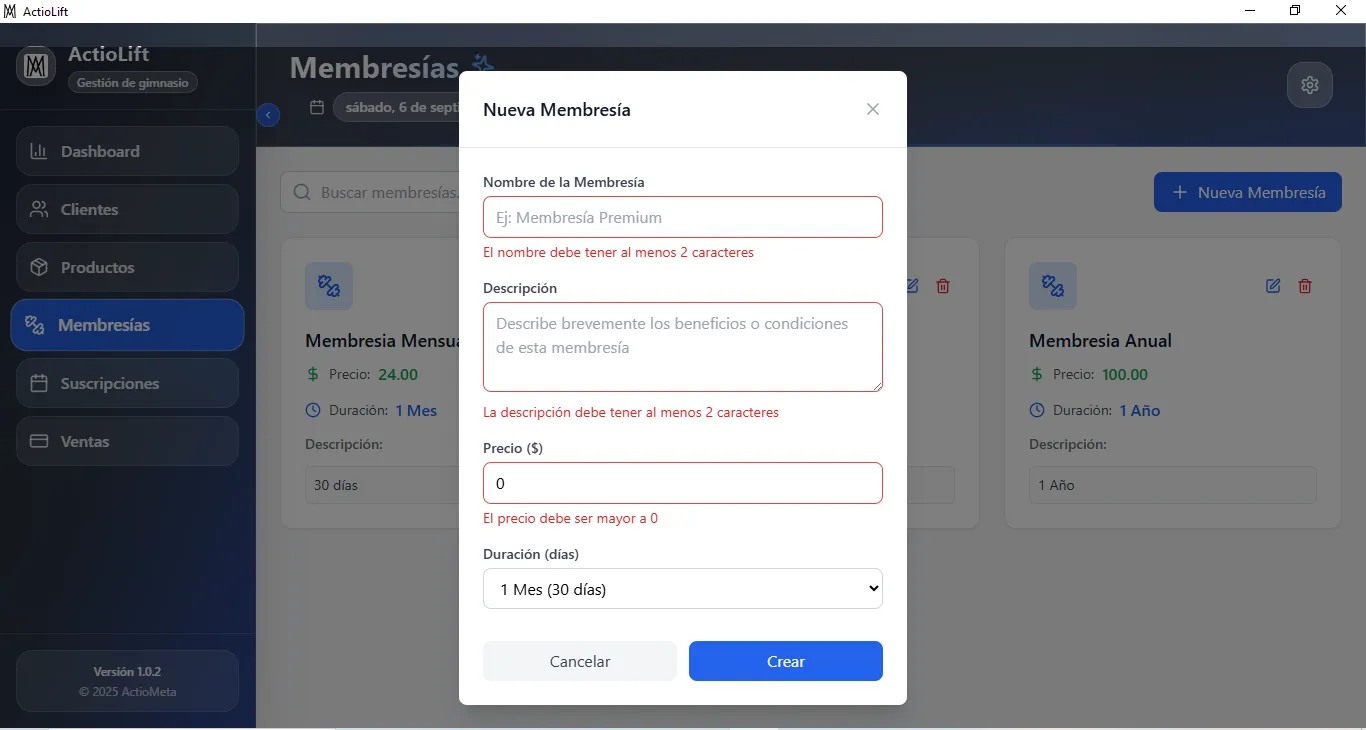Image resolution: width=1366 pixels, height=730 pixels.
Task: Focus the Descripción text area
Action: point(682,347)
